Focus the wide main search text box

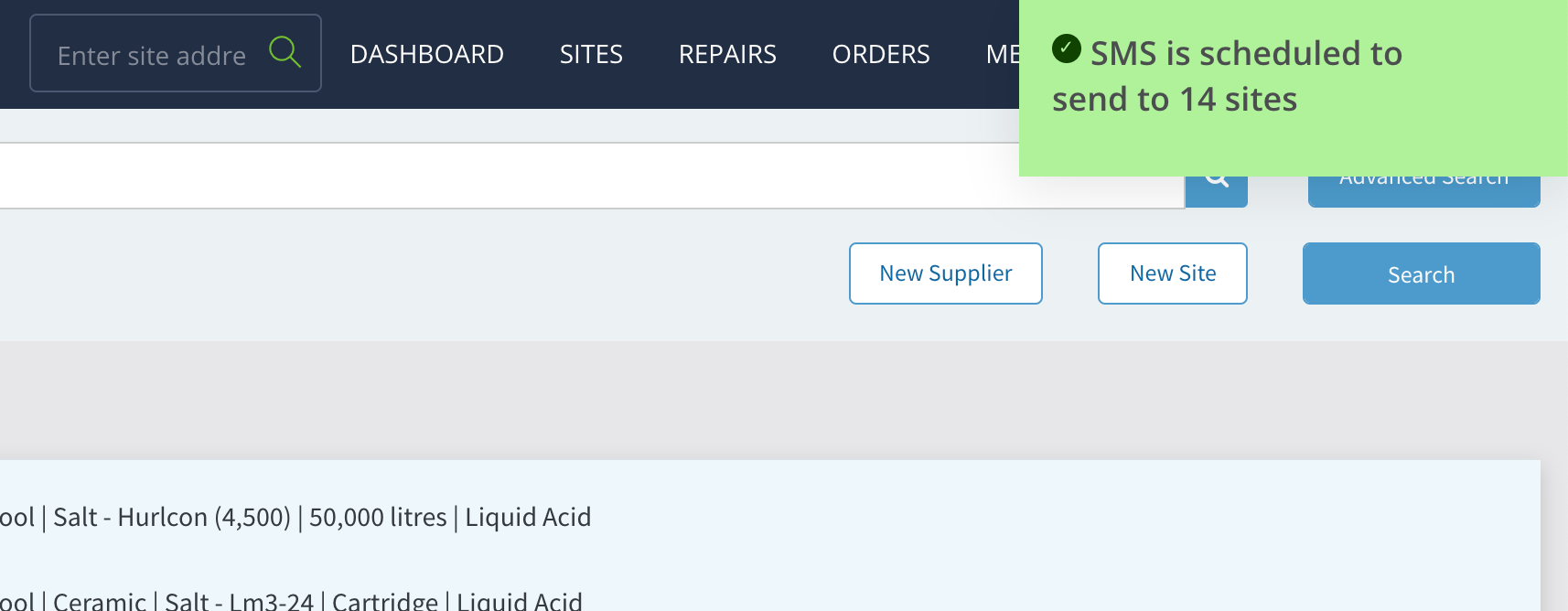(592, 176)
